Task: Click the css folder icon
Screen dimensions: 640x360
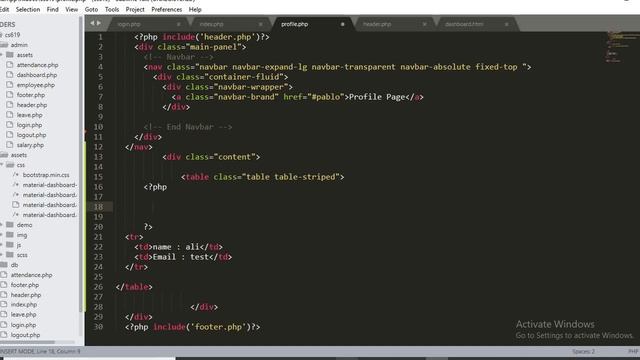Action: point(10,165)
